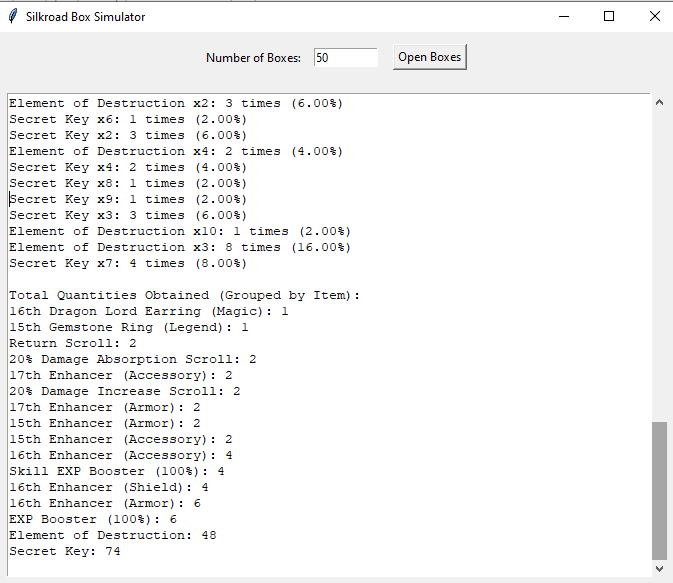Click the Open Boxes button
673x583 pixels.
tap(430, 57)
